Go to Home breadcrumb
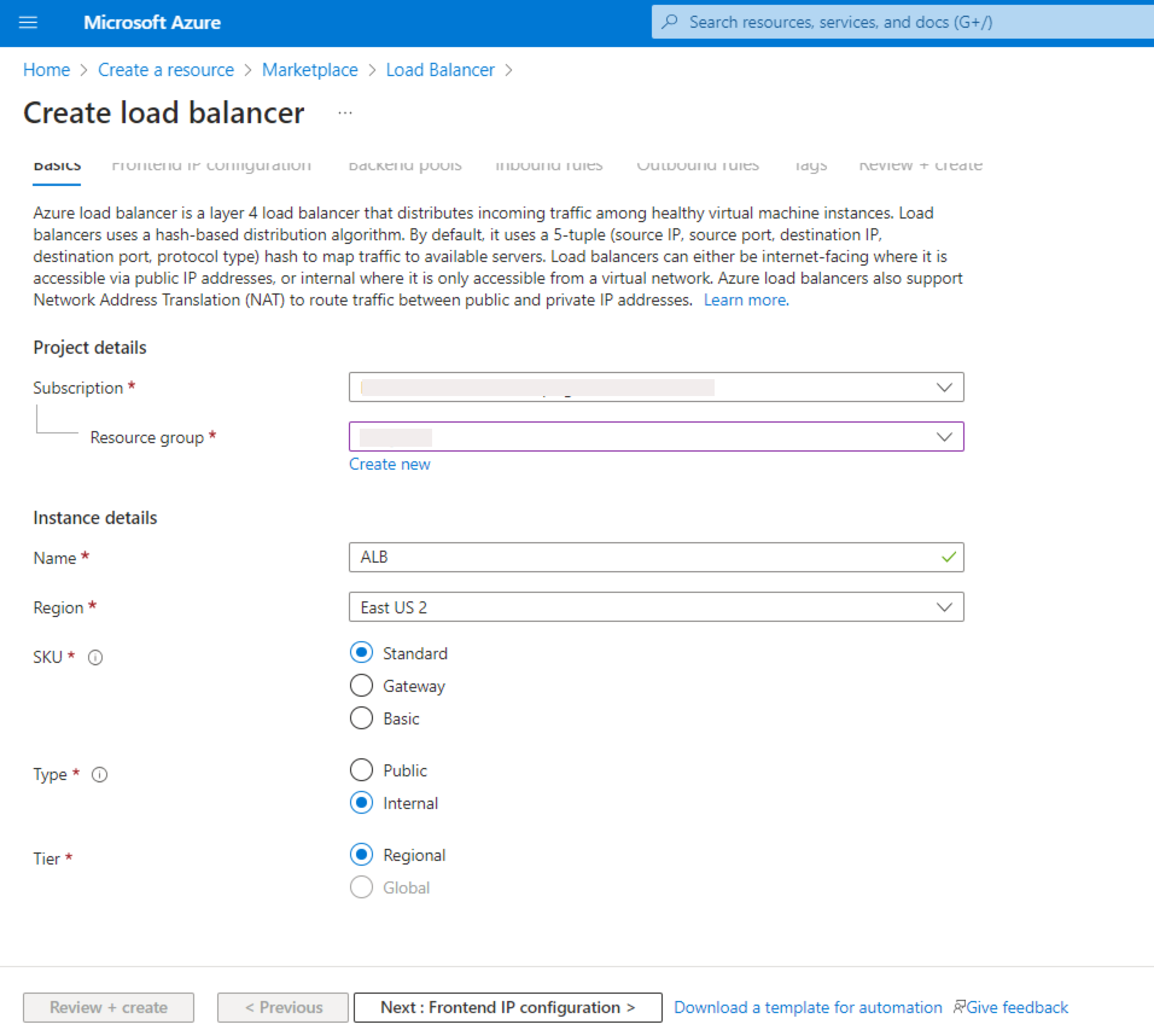The width and height of the screenshot is (1154, 1036). (46, 70)
